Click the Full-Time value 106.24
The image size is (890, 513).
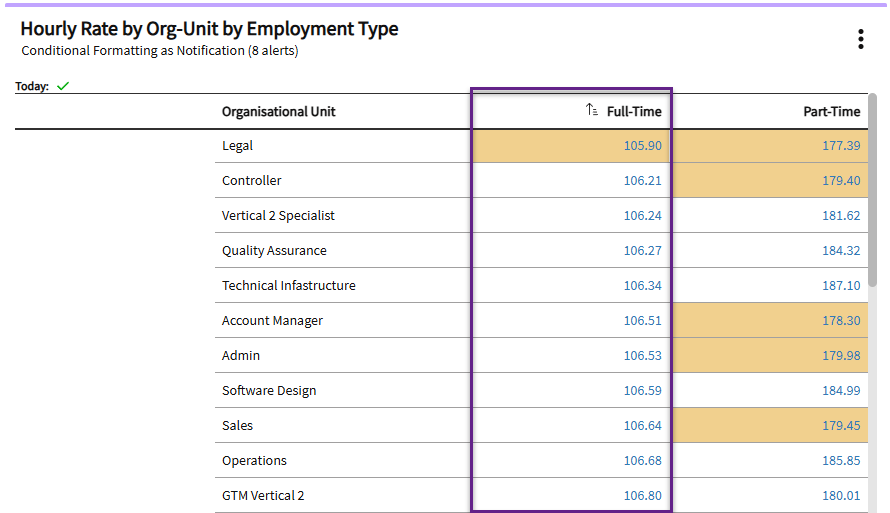(643, 216)
